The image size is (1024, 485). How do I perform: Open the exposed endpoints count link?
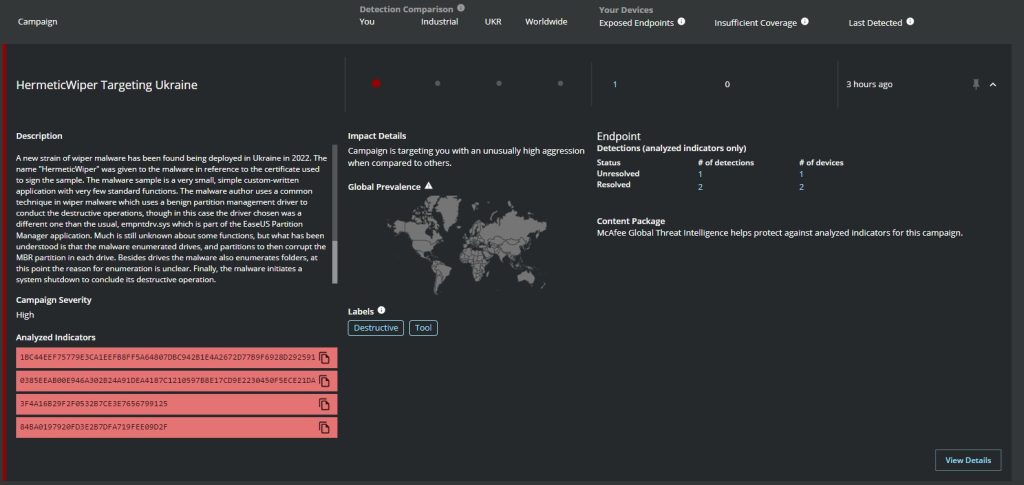tap(614, 85)
